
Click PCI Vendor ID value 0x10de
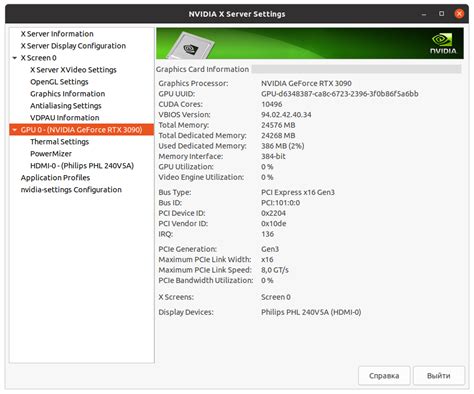tap(274, 224)
